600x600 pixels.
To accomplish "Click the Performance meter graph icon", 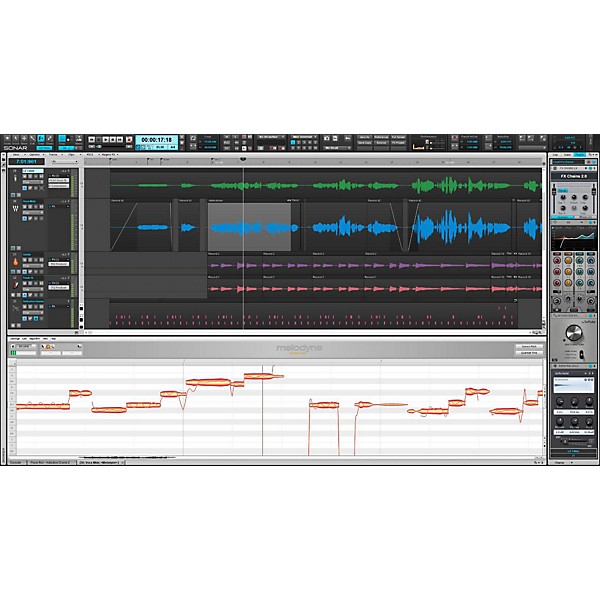I will (x=418, y=146).
